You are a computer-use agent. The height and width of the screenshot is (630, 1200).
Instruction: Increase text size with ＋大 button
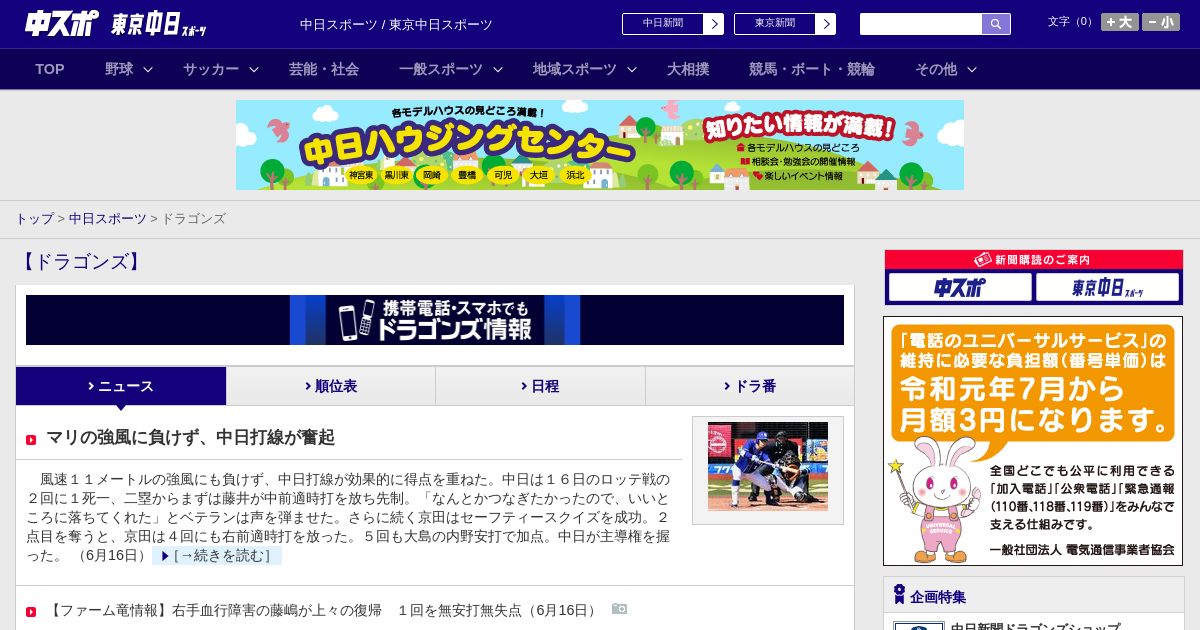pyautogui.click(x=1119, y=22)
